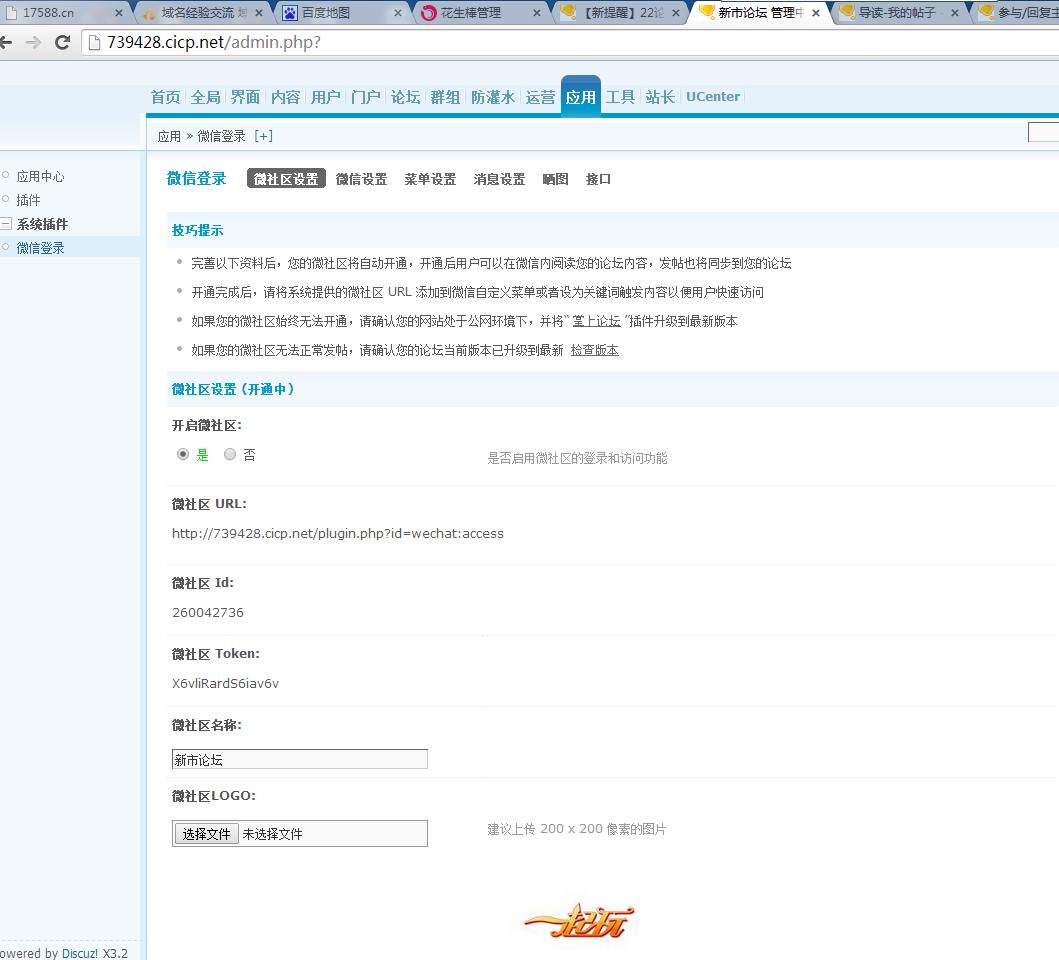
Task: Switch to the 导读-我的帖子 browser tab
Action: 898,13
